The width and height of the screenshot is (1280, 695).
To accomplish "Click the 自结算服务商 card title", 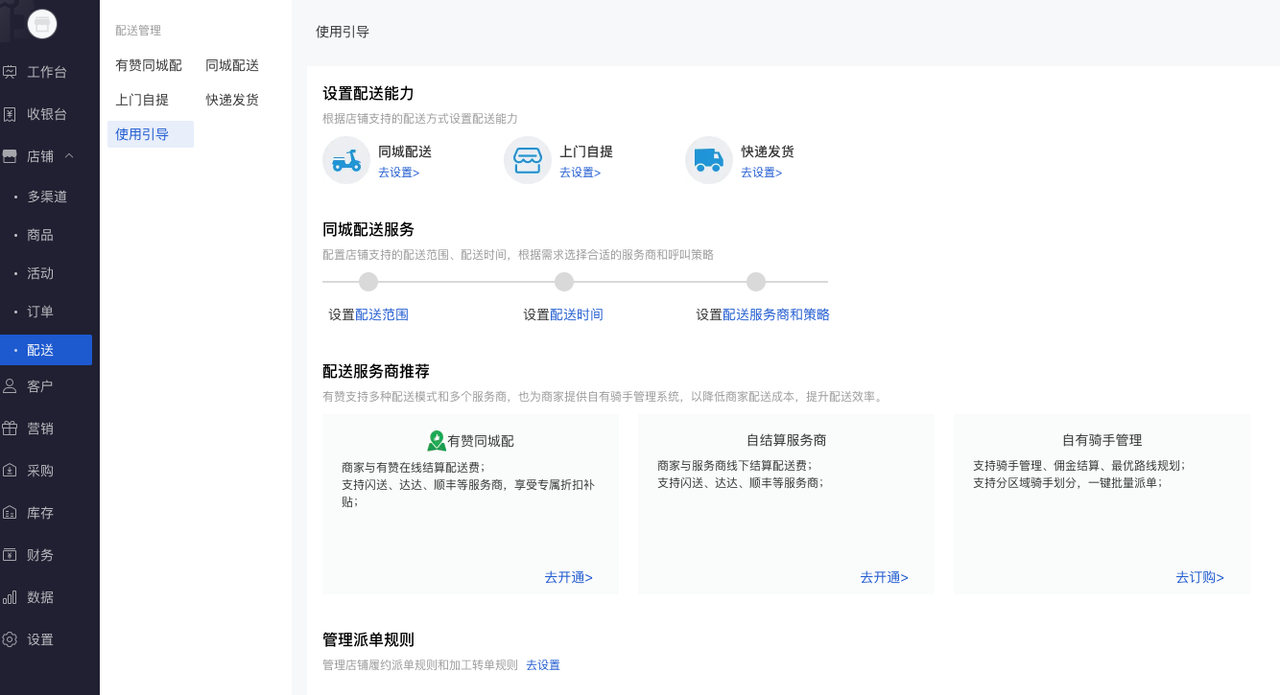I will coord(786,440).
